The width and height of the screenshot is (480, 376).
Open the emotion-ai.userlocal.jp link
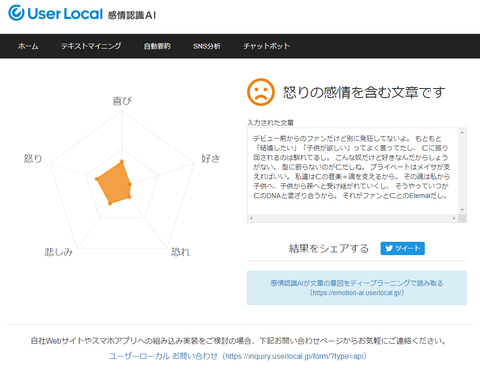click(x=357, y=288)
